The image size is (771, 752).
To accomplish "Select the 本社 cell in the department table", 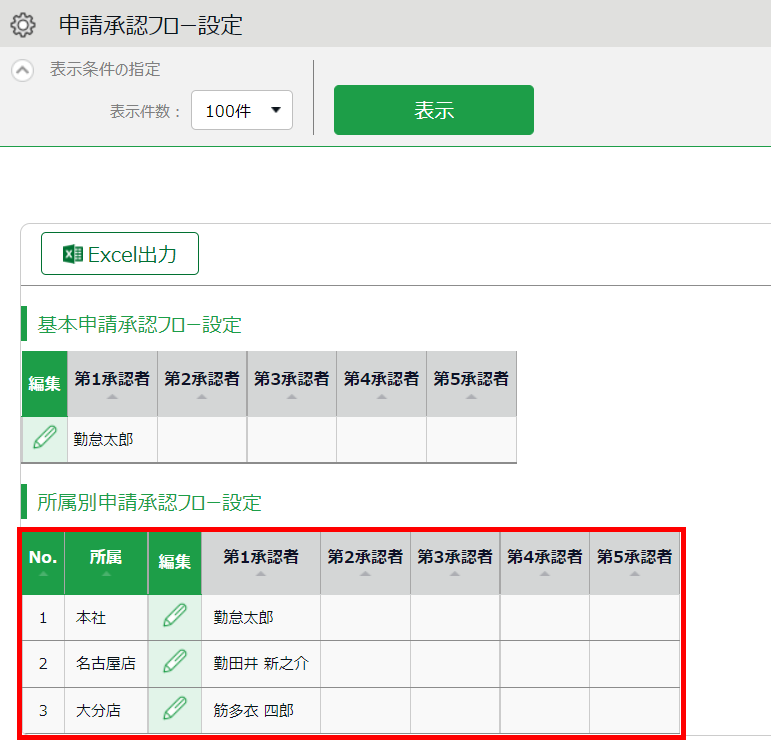I will 106,617.
